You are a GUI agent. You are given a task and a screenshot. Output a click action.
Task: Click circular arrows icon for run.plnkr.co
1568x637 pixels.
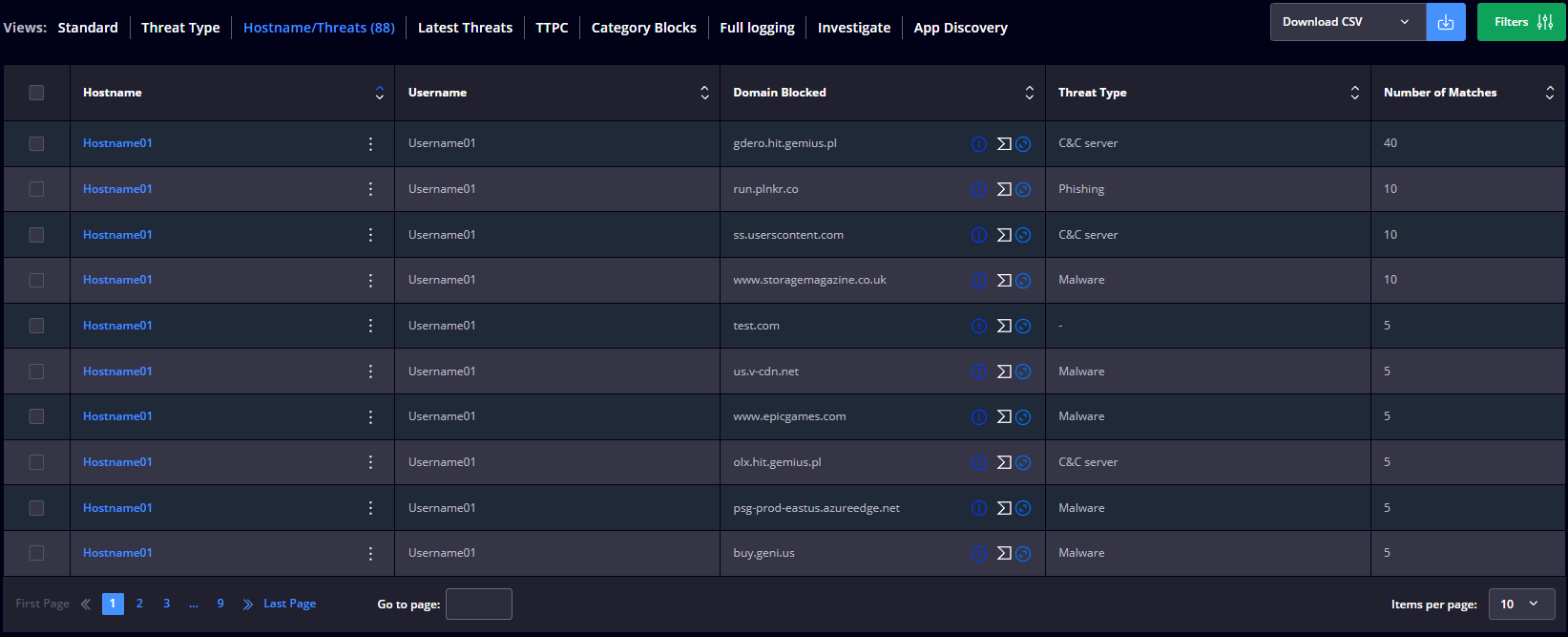(1023, 189)
